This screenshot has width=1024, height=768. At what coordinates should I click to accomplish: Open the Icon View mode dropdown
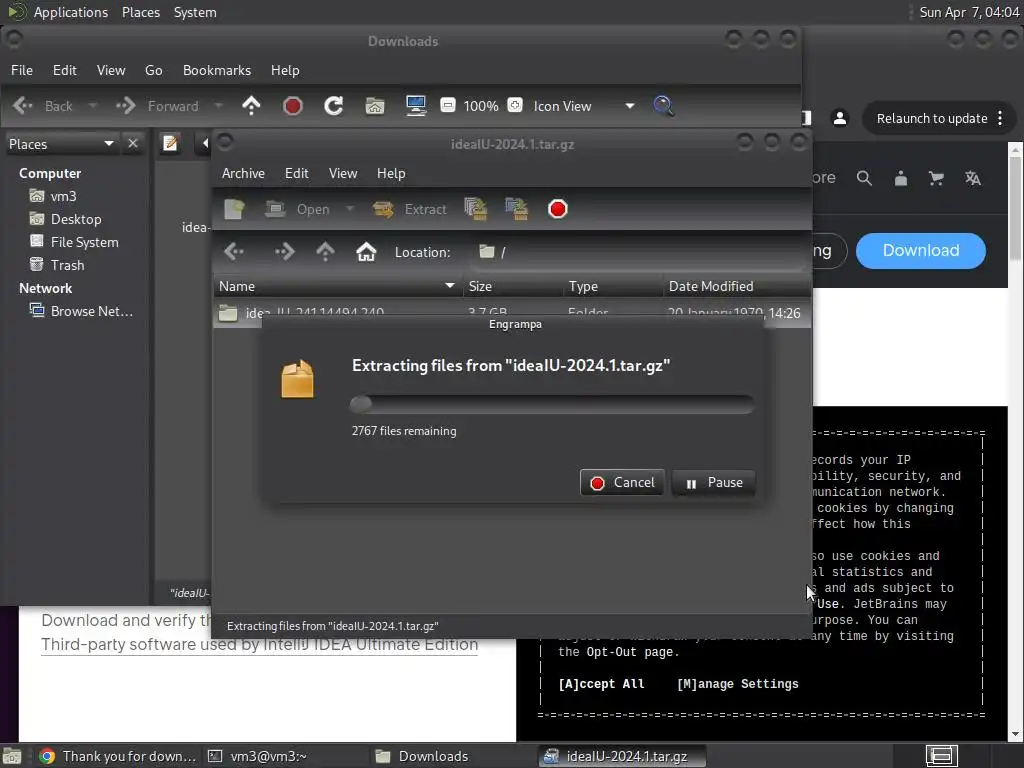(x=583, y=106)
